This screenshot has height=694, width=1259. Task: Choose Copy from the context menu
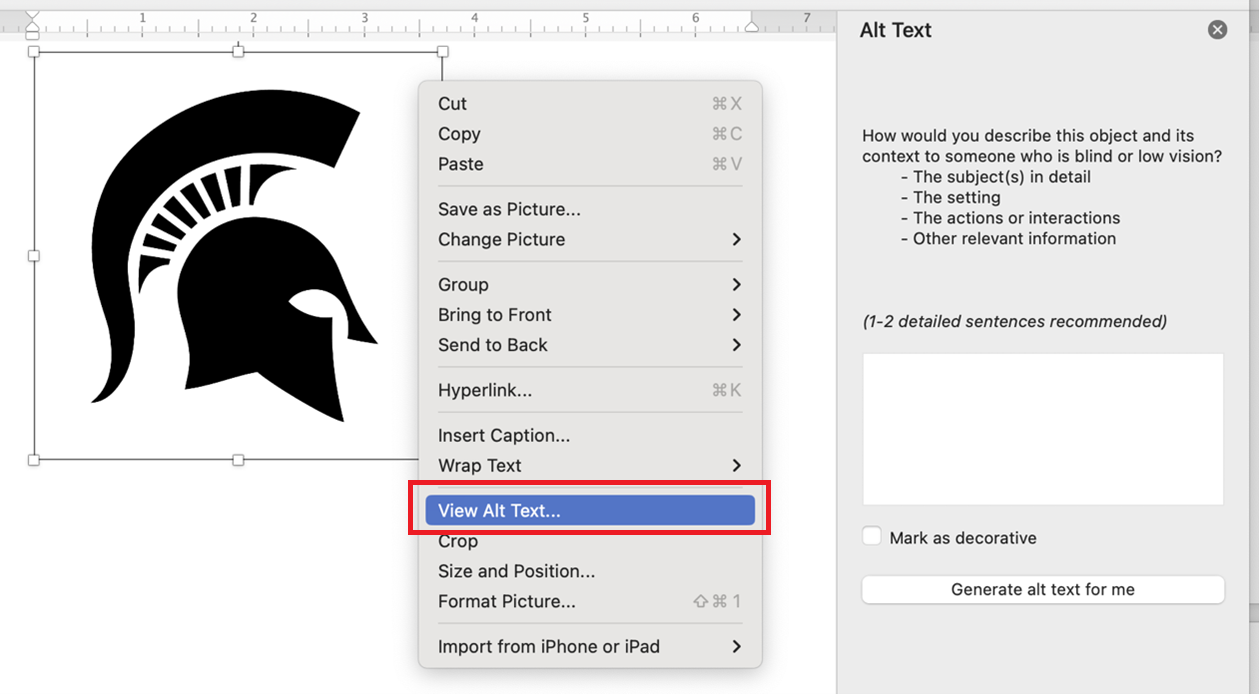(459, 134)
